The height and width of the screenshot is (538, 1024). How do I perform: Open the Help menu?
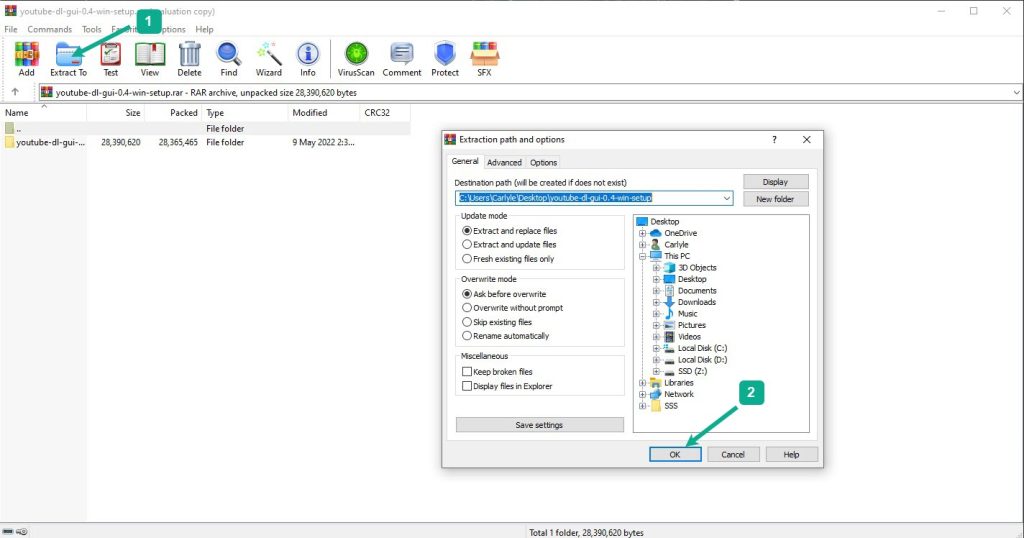[204, 29]
